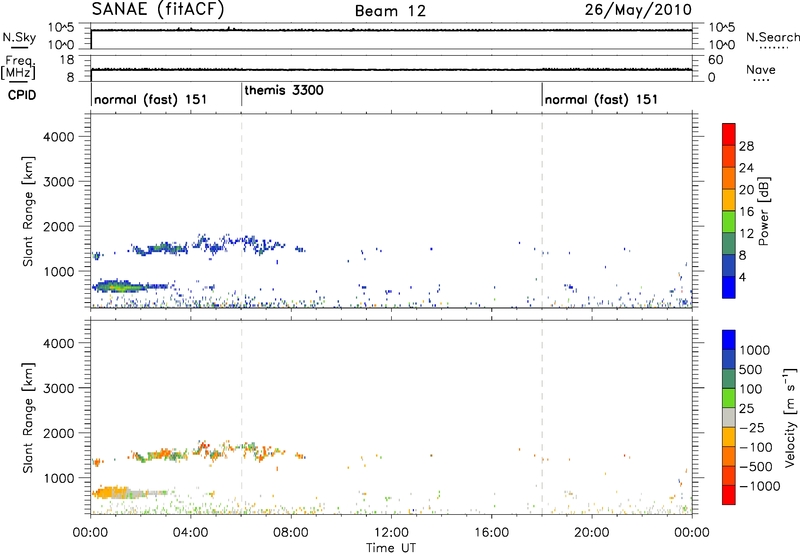Click the blue bottom segment of Power colorbar
This screenshot has width=800, height=554.
point(729,287)
